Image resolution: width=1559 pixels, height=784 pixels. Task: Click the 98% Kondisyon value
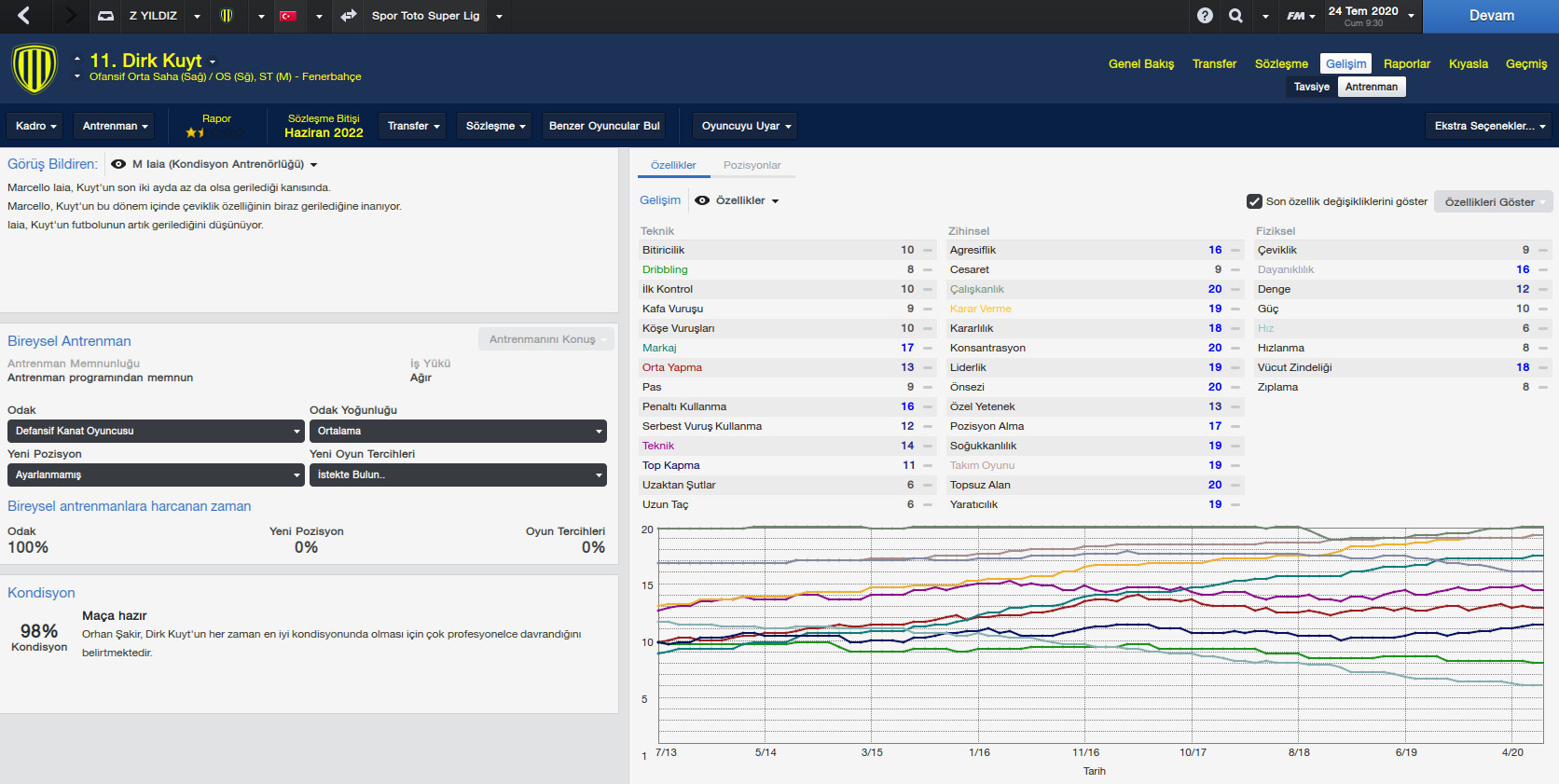pos(39,631)
